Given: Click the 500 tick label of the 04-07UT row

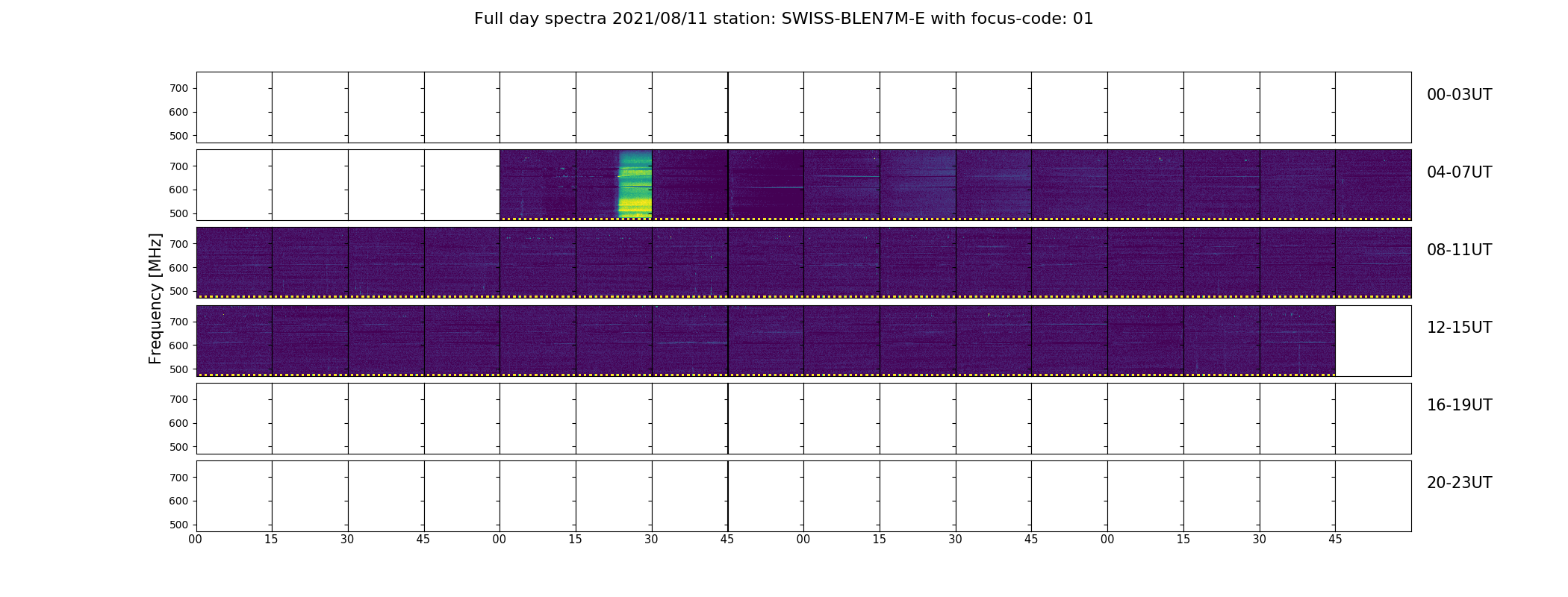Looking at the screenshot, I should pyautogui.click(x=178, y=213).
